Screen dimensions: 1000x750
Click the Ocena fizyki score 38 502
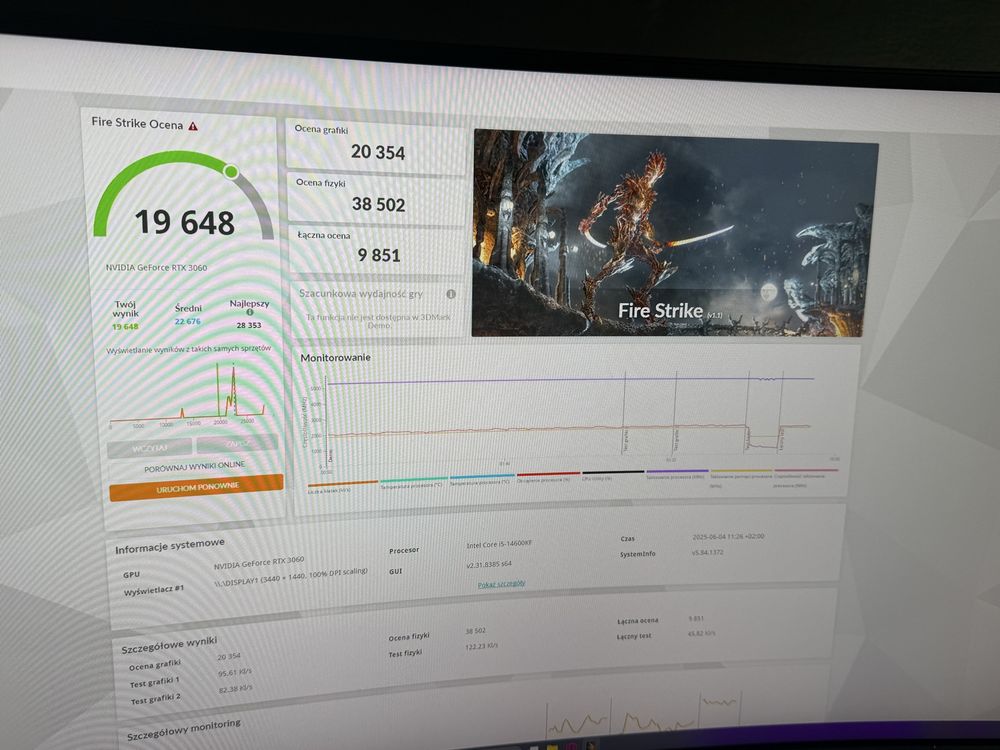point(378,204)
